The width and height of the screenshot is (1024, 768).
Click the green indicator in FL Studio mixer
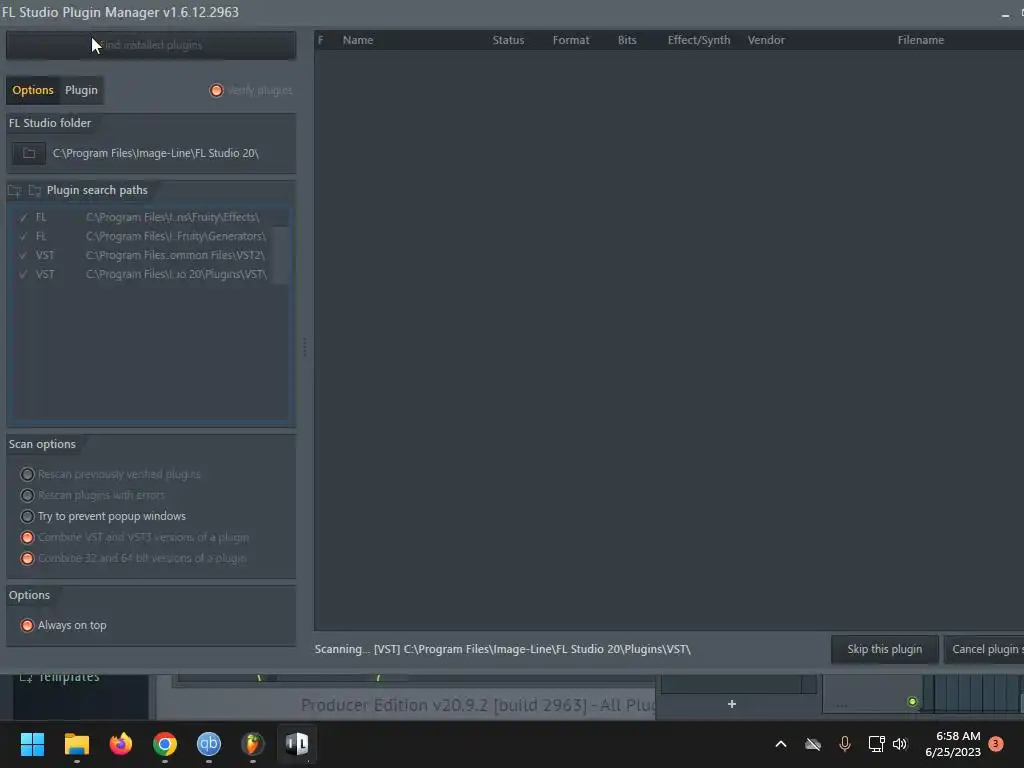click(912, 702)
